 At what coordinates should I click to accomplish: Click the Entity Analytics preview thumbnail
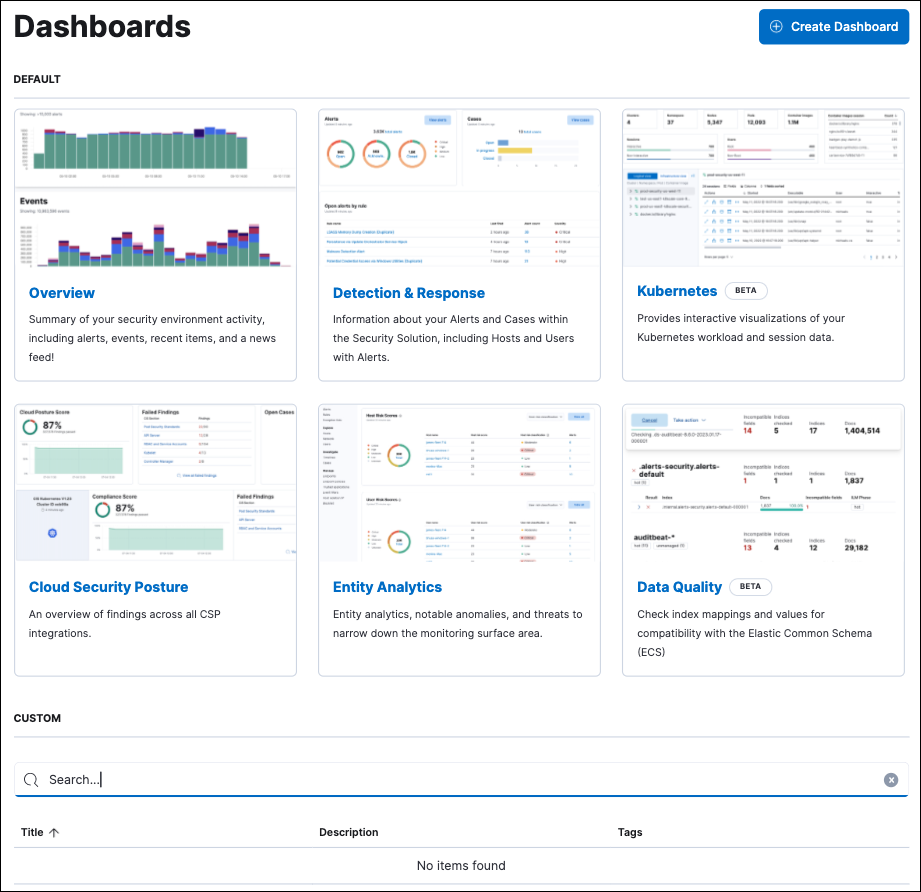click(x=459, y=484)
